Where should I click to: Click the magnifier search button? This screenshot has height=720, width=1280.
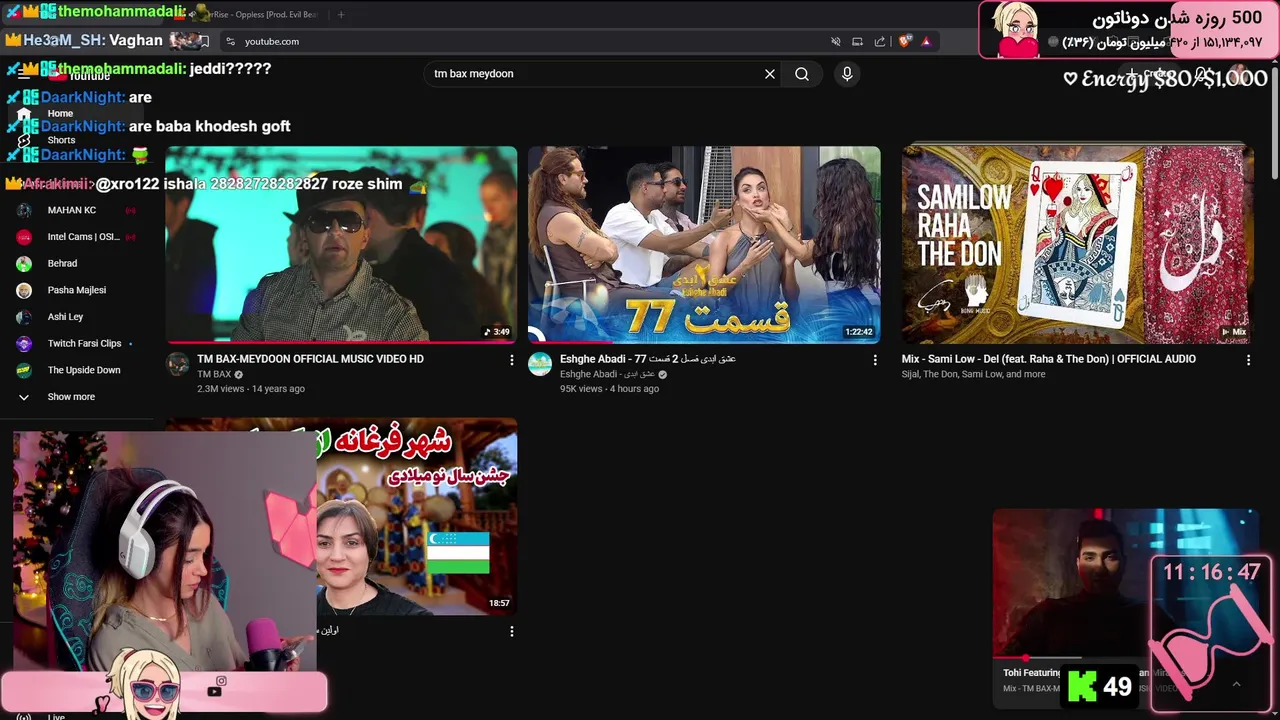point(802,74)
